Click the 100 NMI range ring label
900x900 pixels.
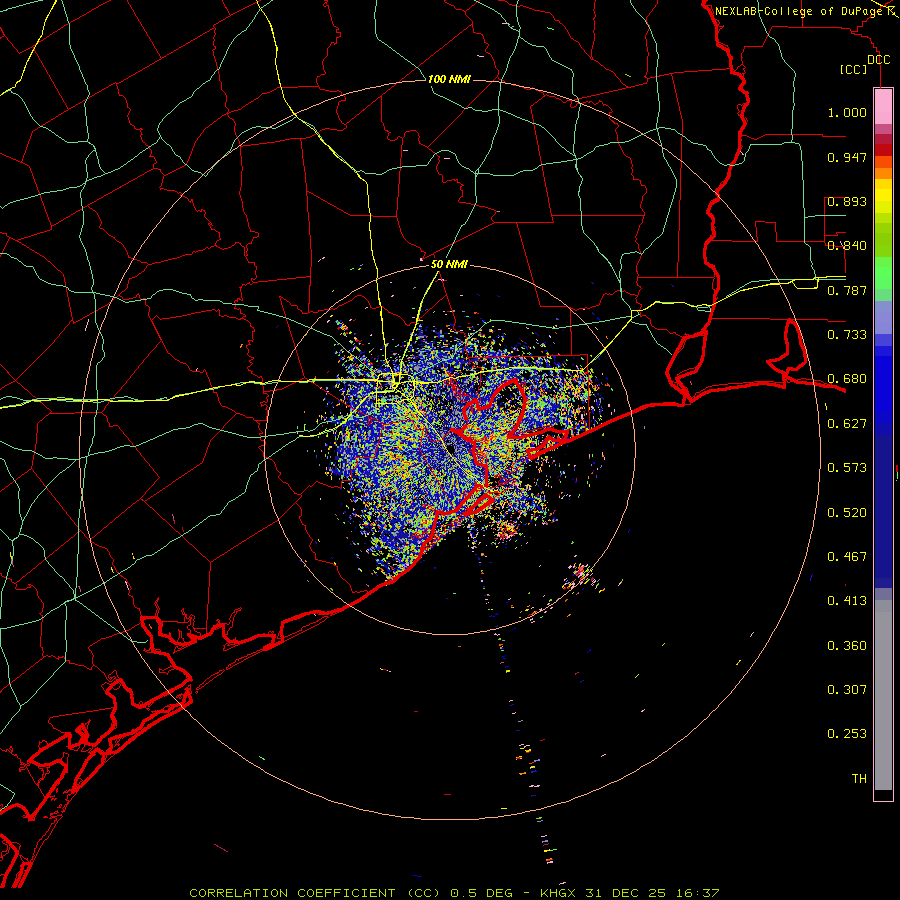click(x=449, y=79)
